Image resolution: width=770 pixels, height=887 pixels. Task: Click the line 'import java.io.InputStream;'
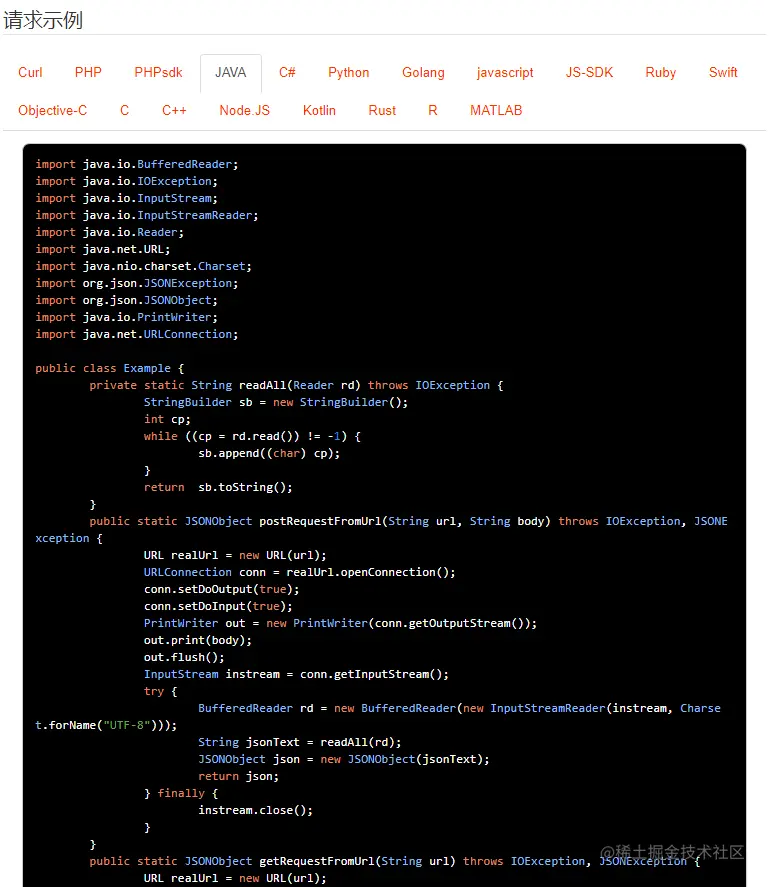(x=126, y=198)
